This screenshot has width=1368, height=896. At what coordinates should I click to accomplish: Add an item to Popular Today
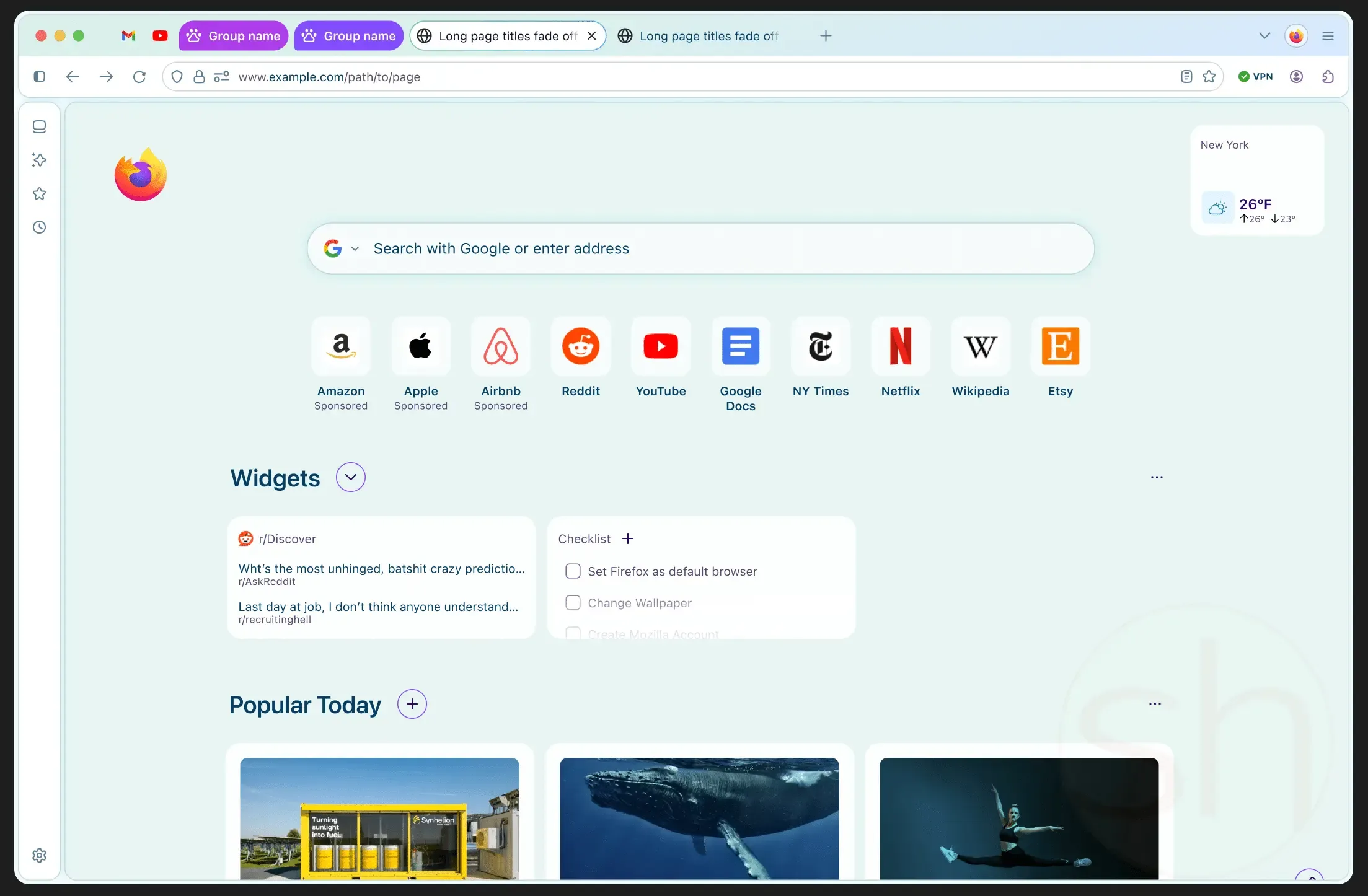[x=412, y=704]
